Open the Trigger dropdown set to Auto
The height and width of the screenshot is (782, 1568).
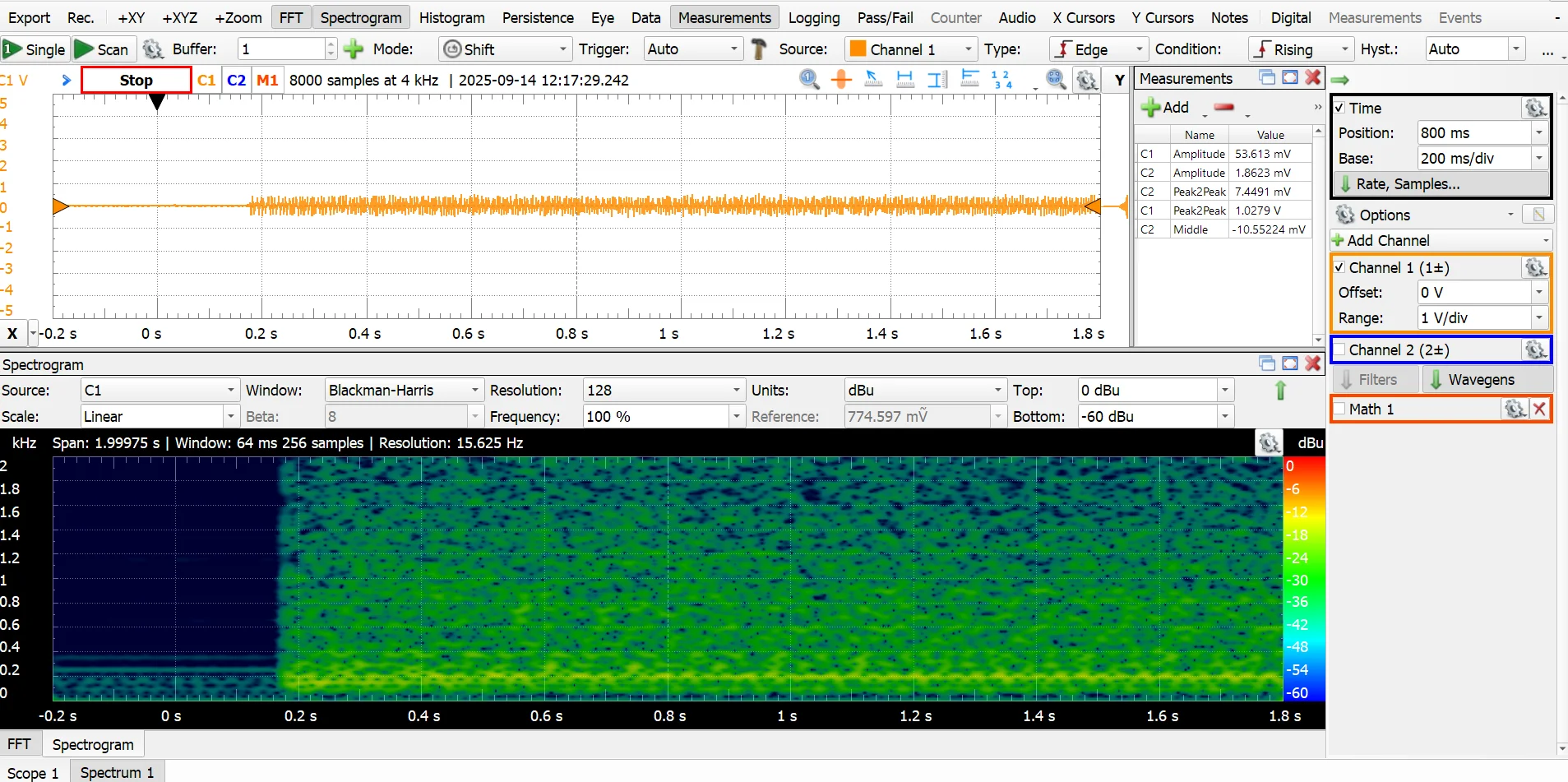(x=693, y=49)
